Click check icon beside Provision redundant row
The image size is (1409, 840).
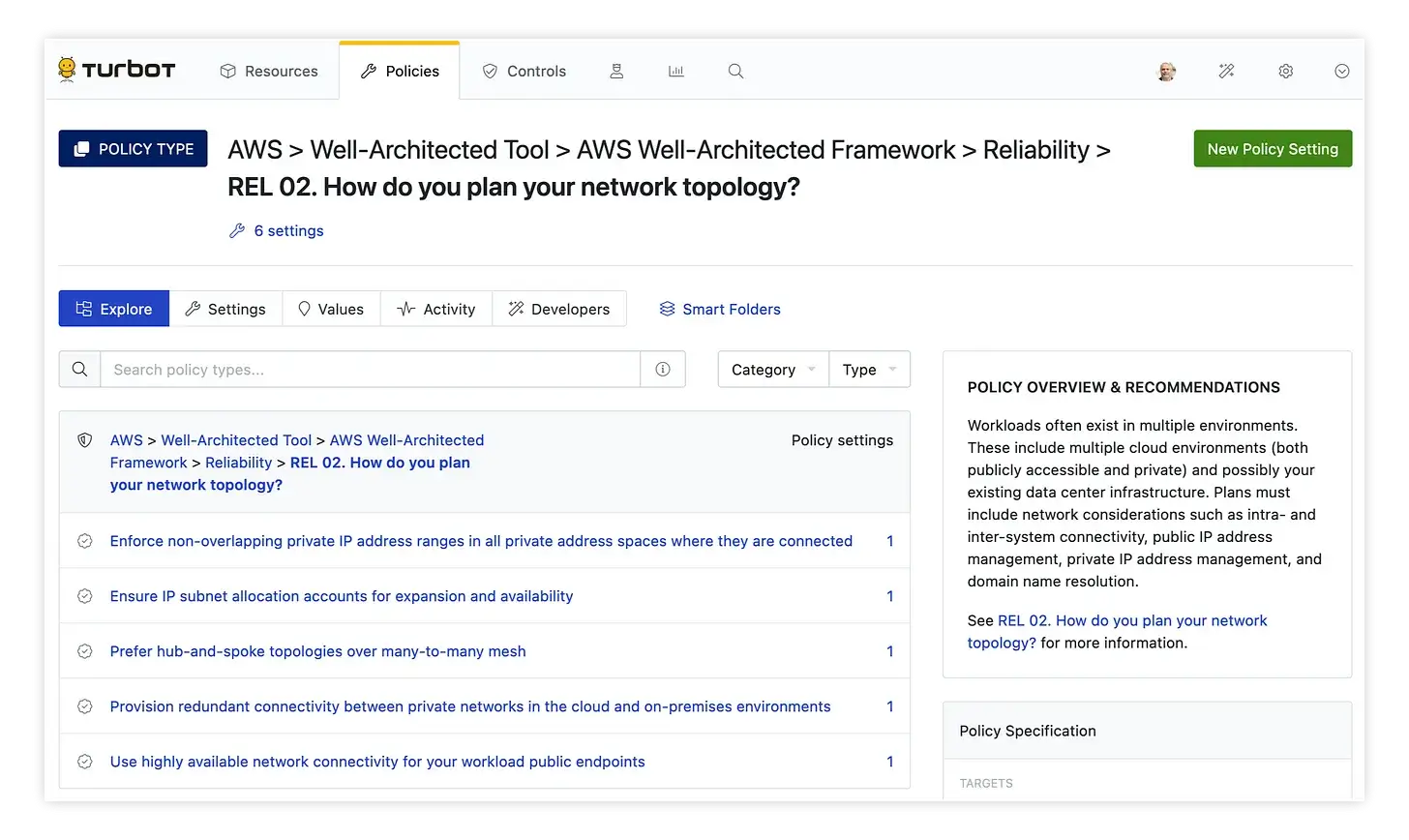(85, 706)
